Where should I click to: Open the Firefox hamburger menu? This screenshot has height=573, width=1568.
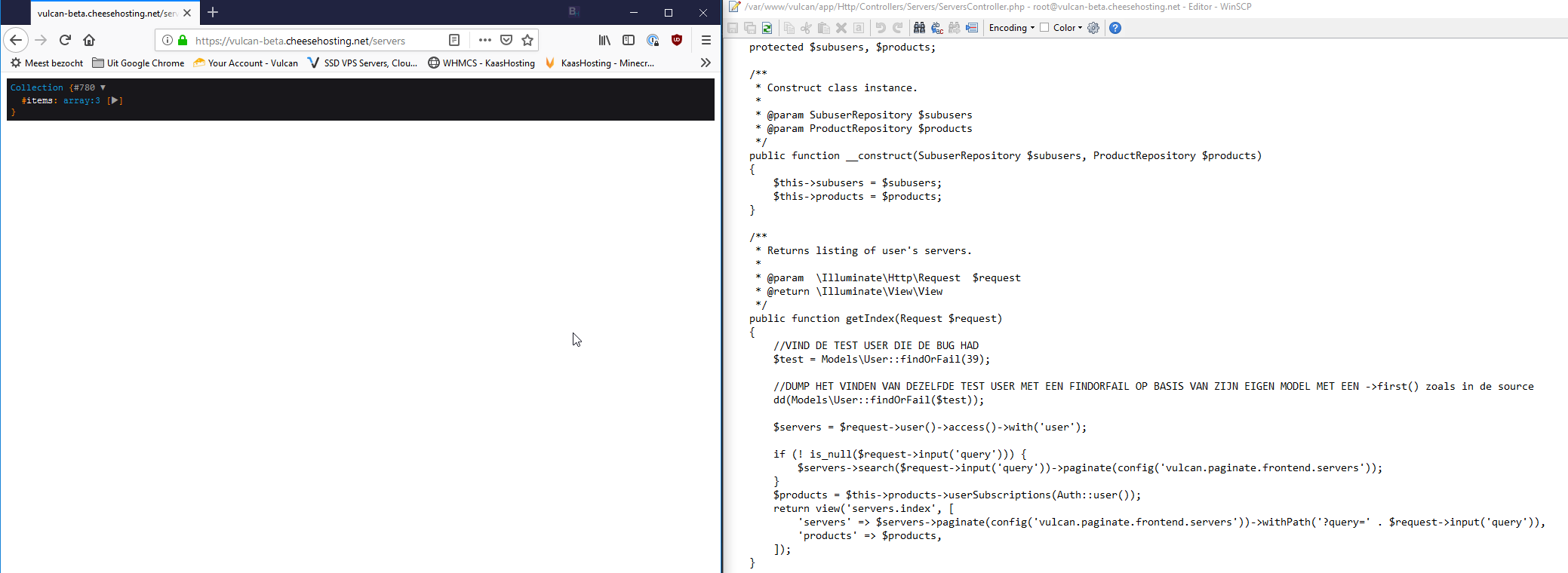(x=706, y=40)
